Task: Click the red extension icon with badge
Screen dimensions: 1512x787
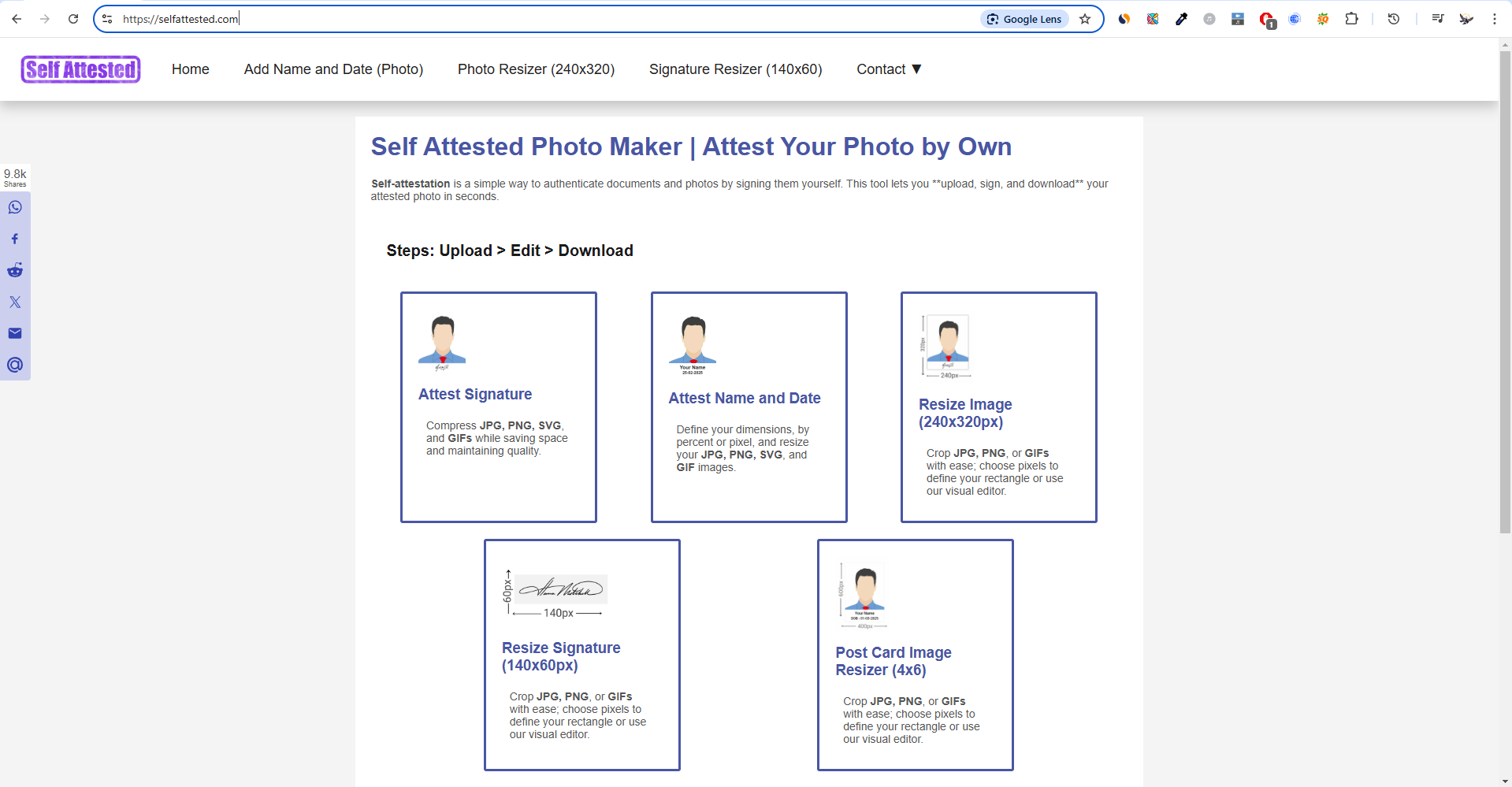Action: pyautogui.click(x=1267, y=20)
